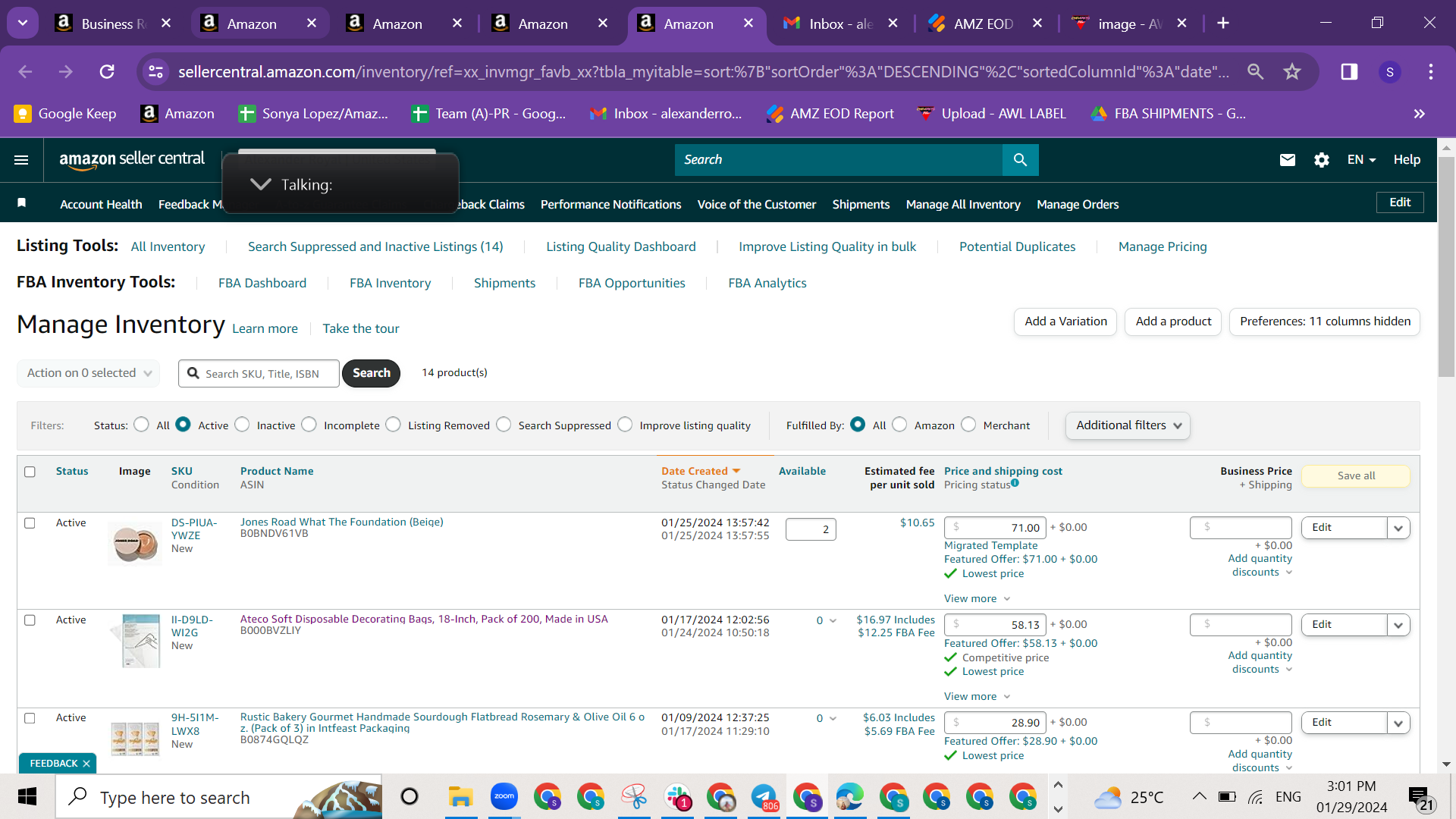Click the Search SKU, Title, ISBN field
Viewport: 1456px width, 819px height.
click(259, 373)
